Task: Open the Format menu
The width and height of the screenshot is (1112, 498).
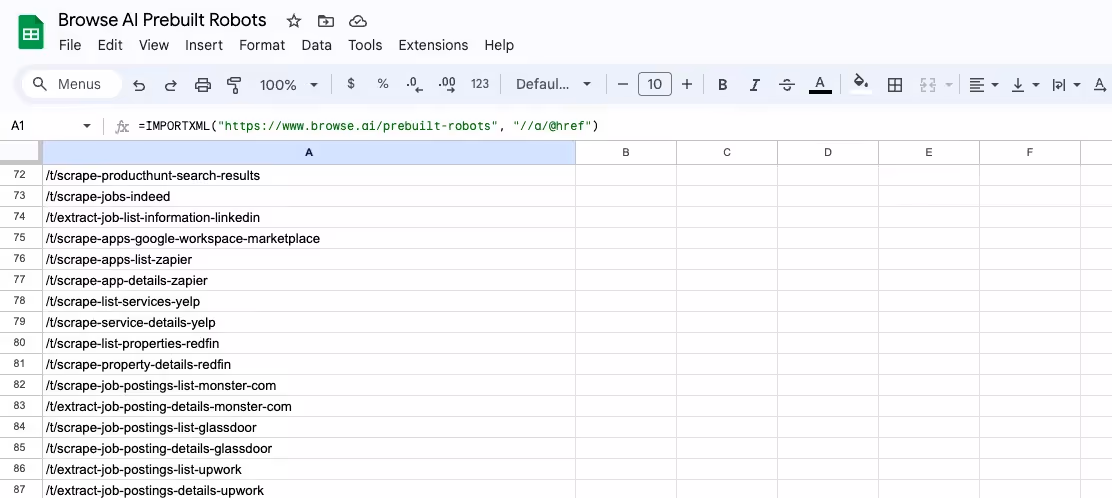Action: pyautogui.click(x=262, y=45)
